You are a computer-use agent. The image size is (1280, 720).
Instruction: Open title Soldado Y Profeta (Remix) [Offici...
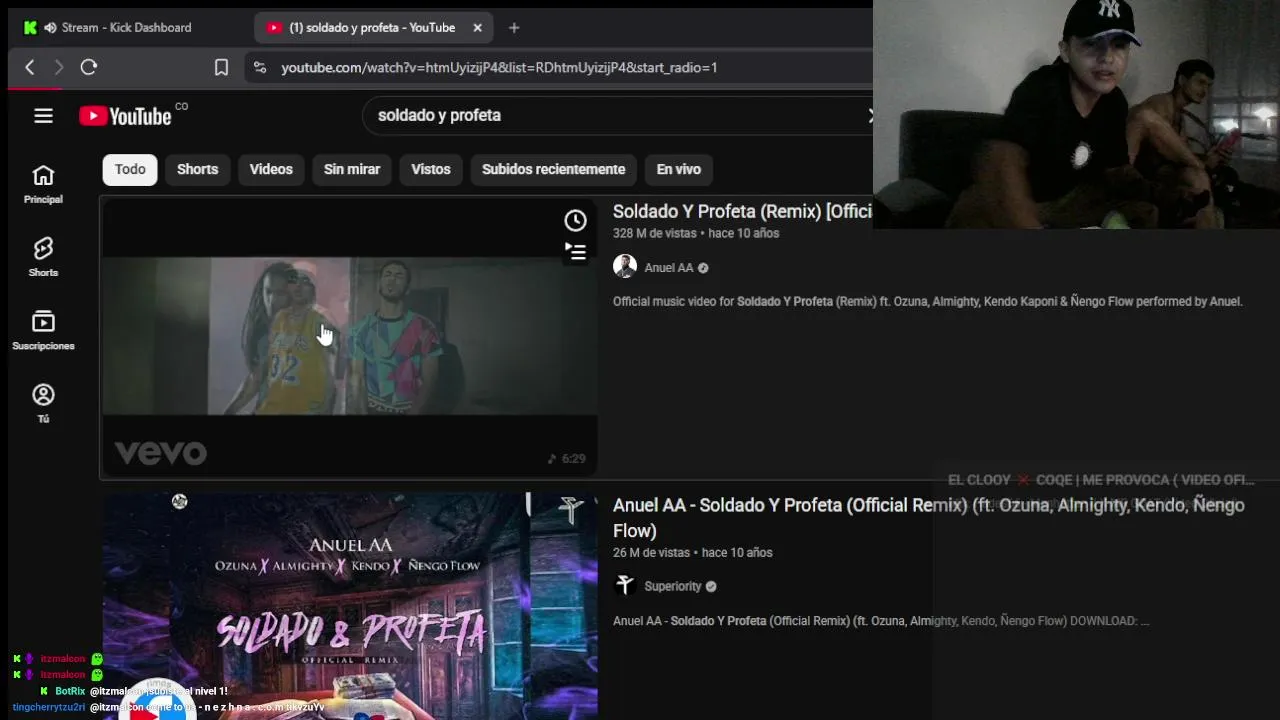[x=742, y=211]
